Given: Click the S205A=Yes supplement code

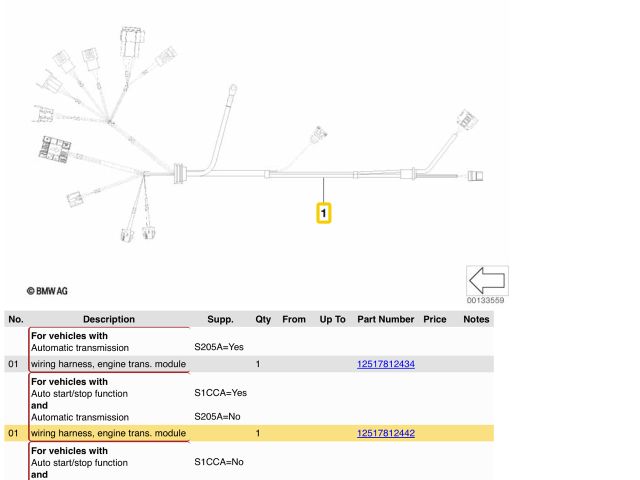Looking at the screenshot, I should coord(220,347).
